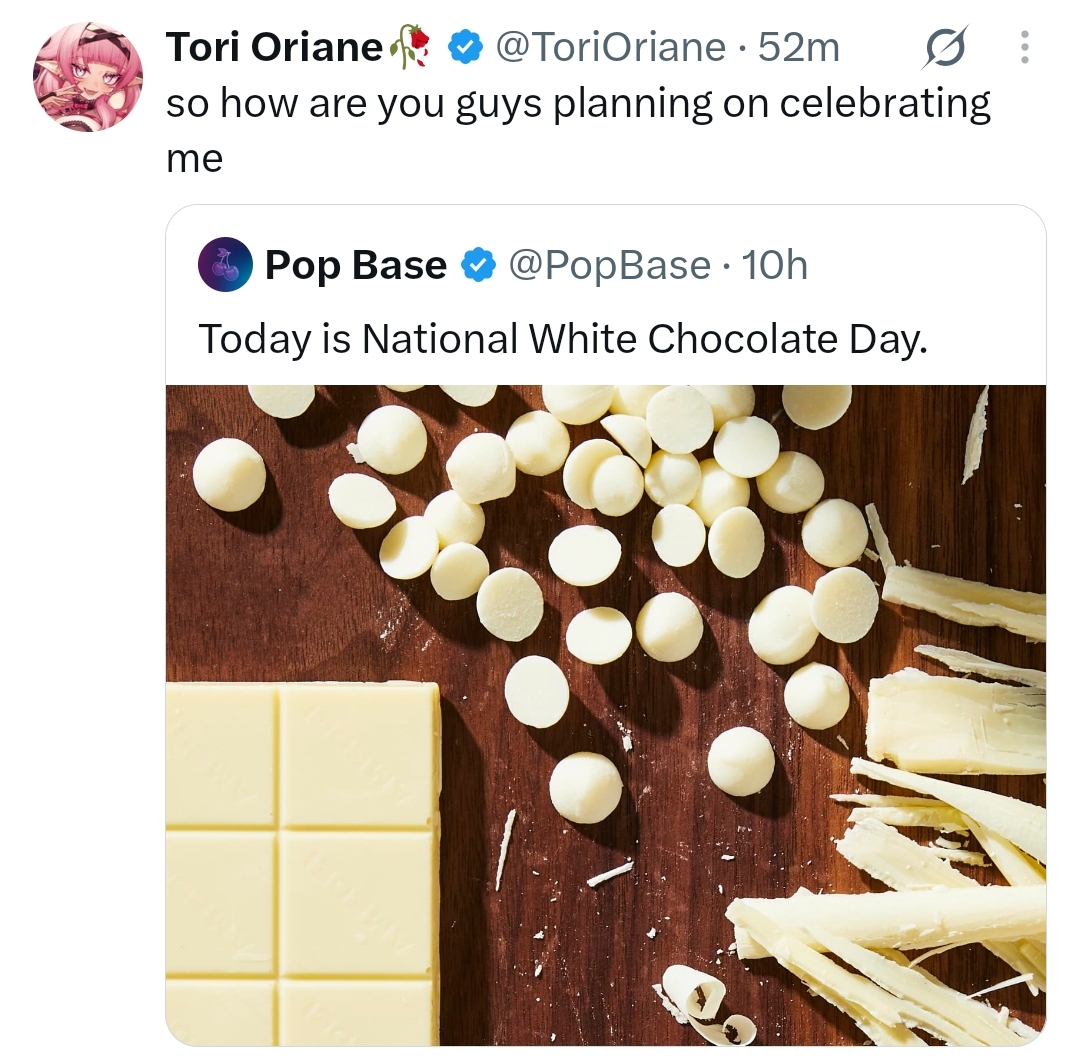Open the @ToriOriane handle link

click(610, 48)
